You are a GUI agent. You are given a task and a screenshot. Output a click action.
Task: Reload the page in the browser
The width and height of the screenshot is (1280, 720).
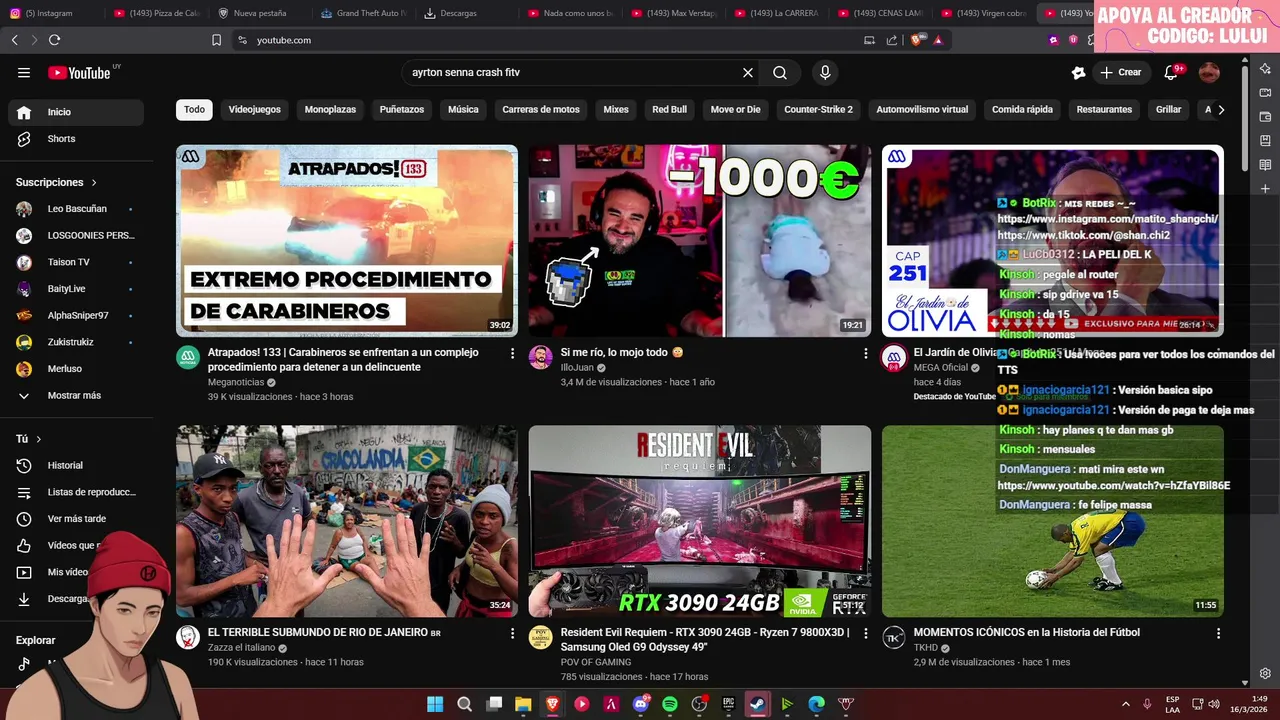click(54, 40)
